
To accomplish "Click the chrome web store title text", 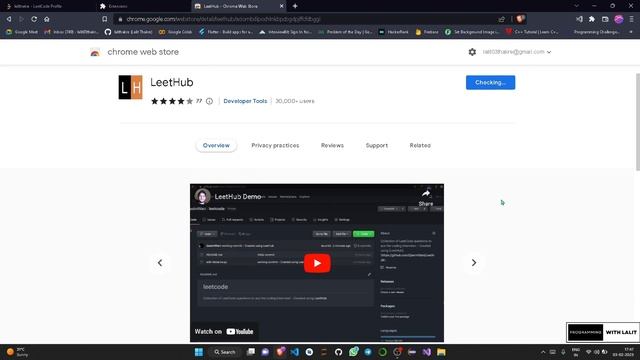I will point(143,52).
